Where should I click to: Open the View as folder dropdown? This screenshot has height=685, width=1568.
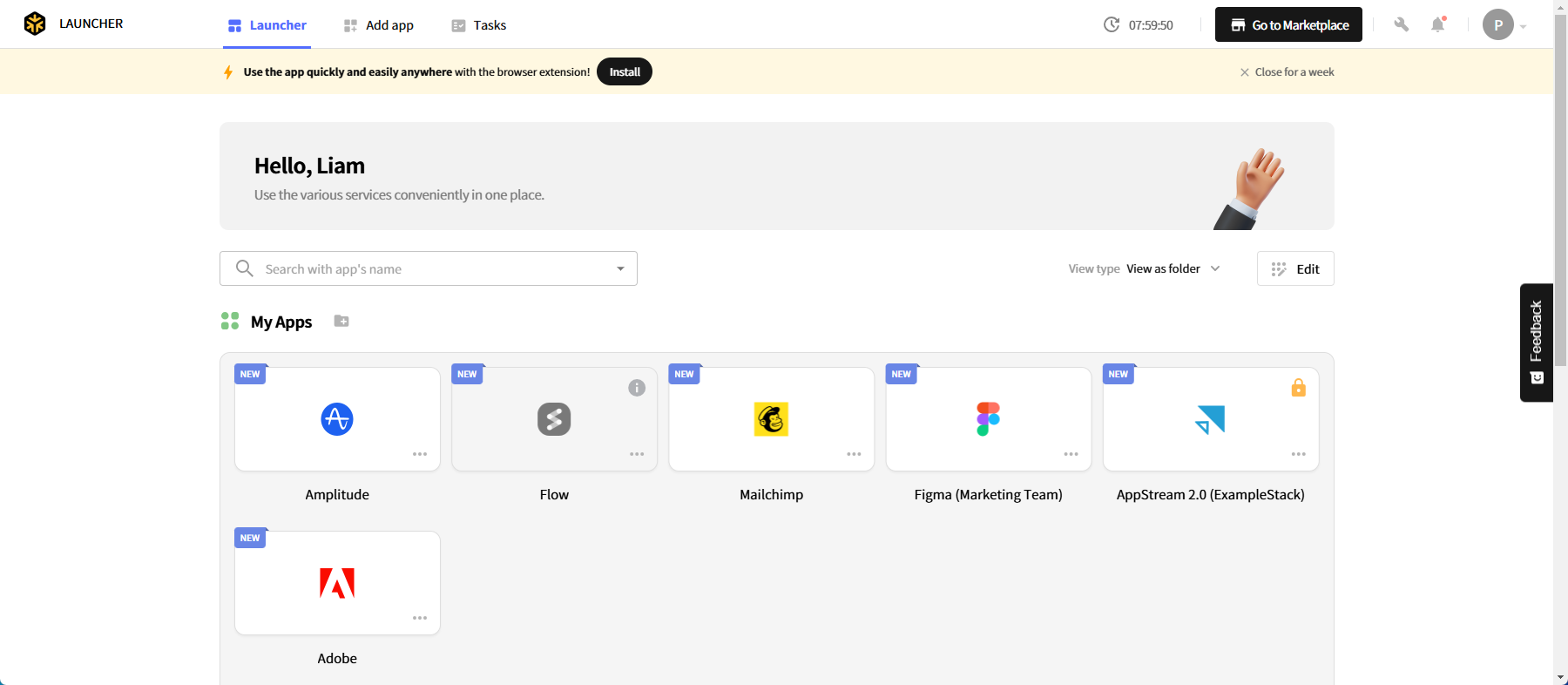1173,268
